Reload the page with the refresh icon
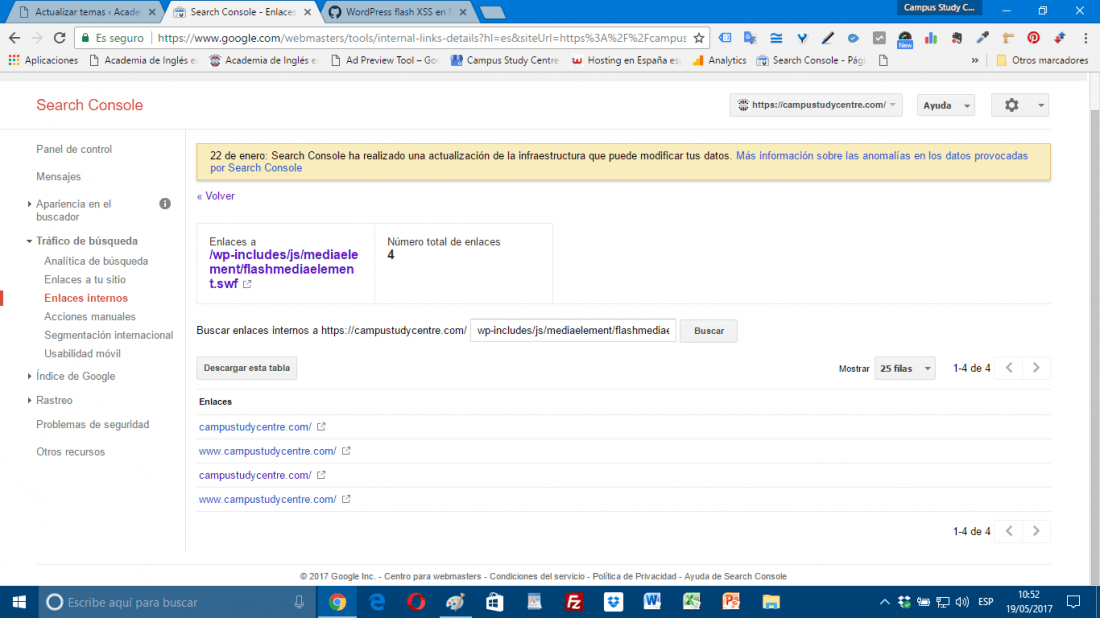 tap(60, 38)
